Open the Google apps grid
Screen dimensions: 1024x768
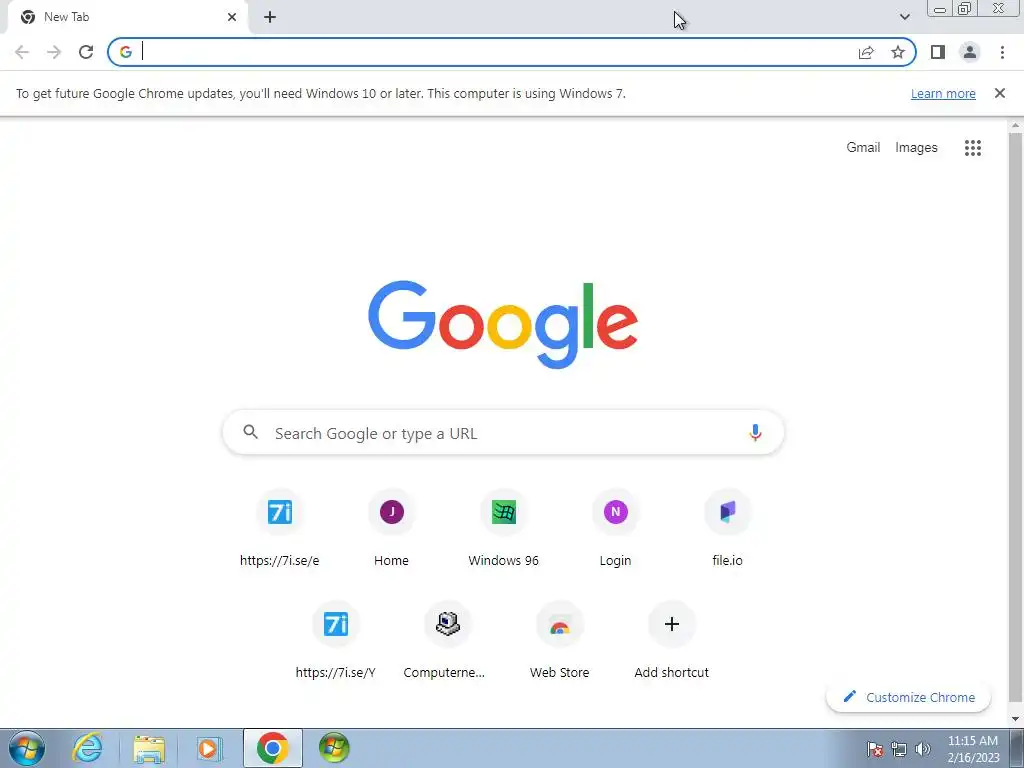tap(972, 148)
